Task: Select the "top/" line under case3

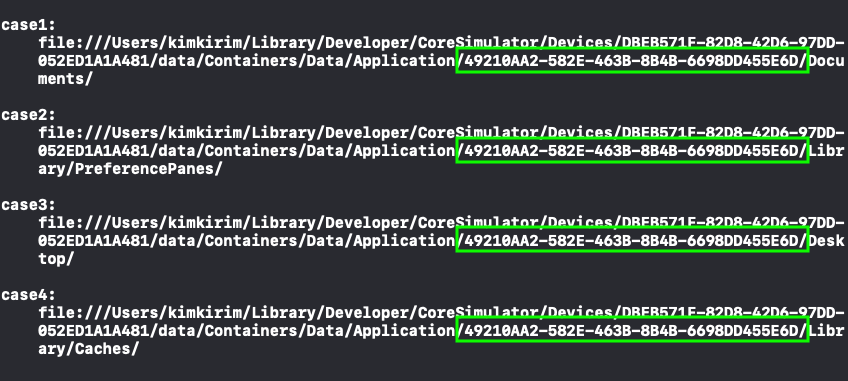Action: [56, 259]
